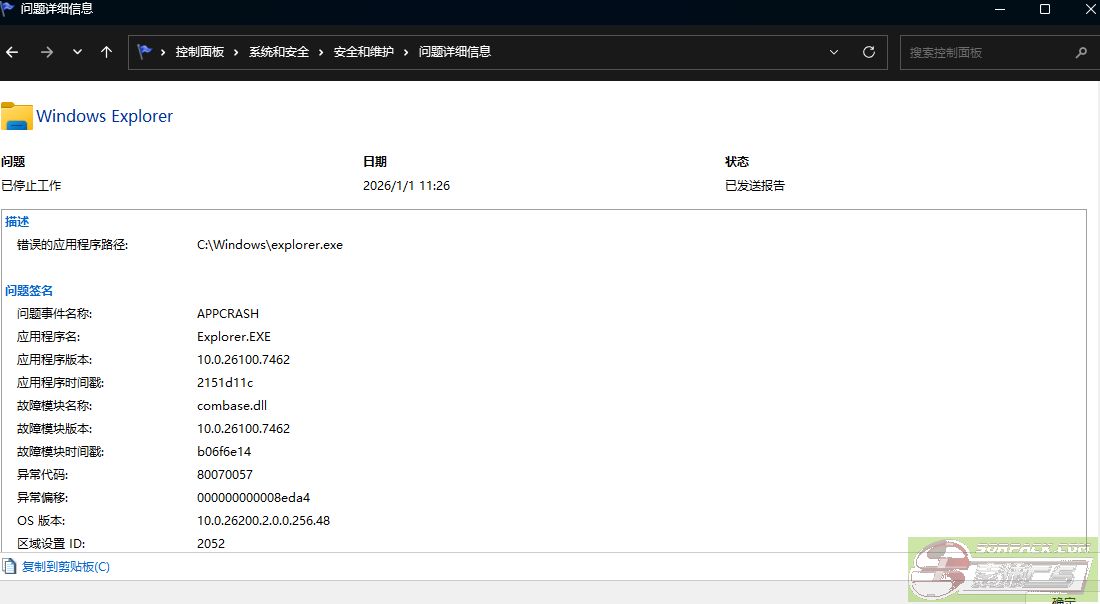Click the clipboard icon beside 复制到剪贴板
1100x604 pixels.
point(10,567)
